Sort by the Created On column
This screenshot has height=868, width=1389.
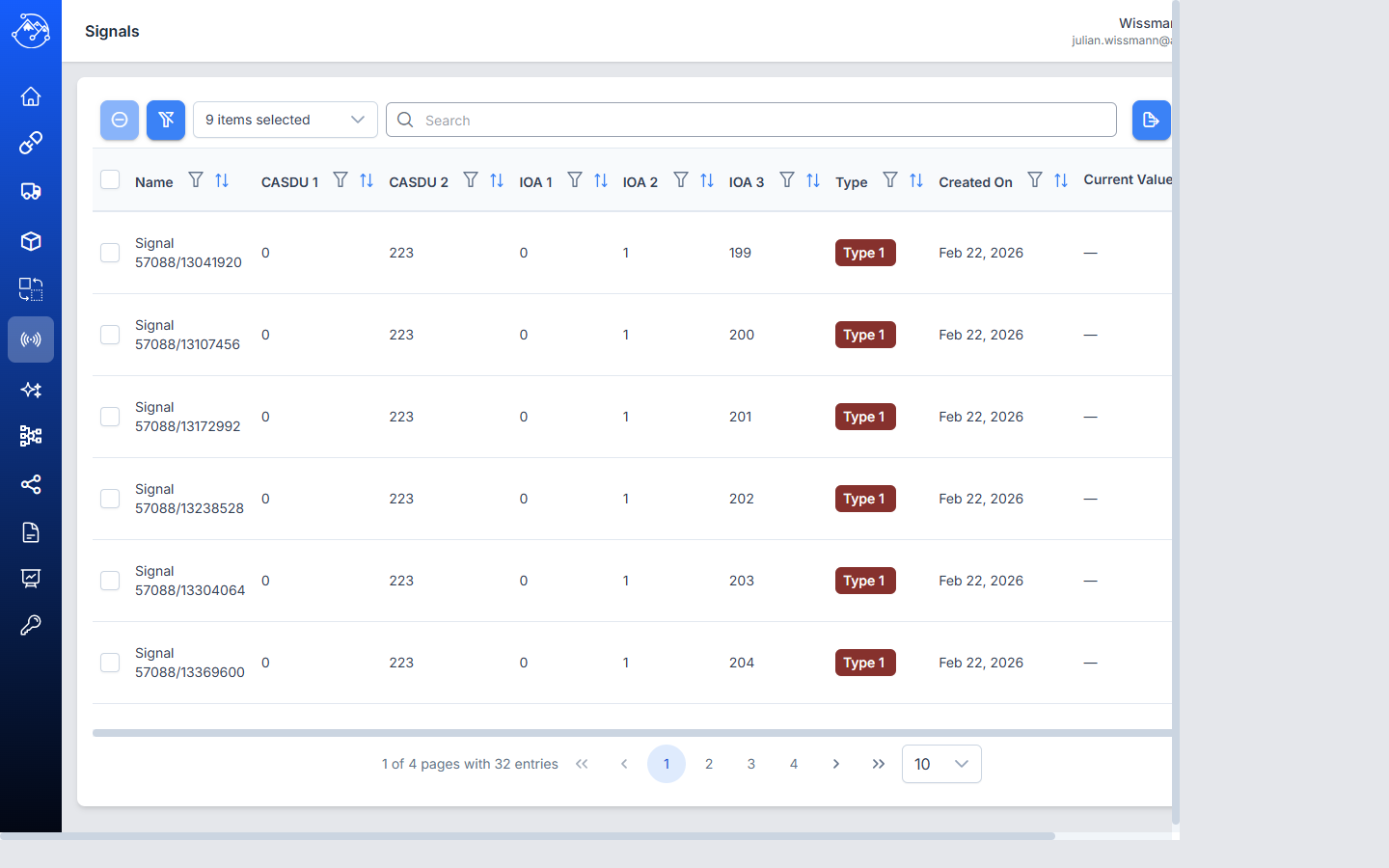[1061, 180]
